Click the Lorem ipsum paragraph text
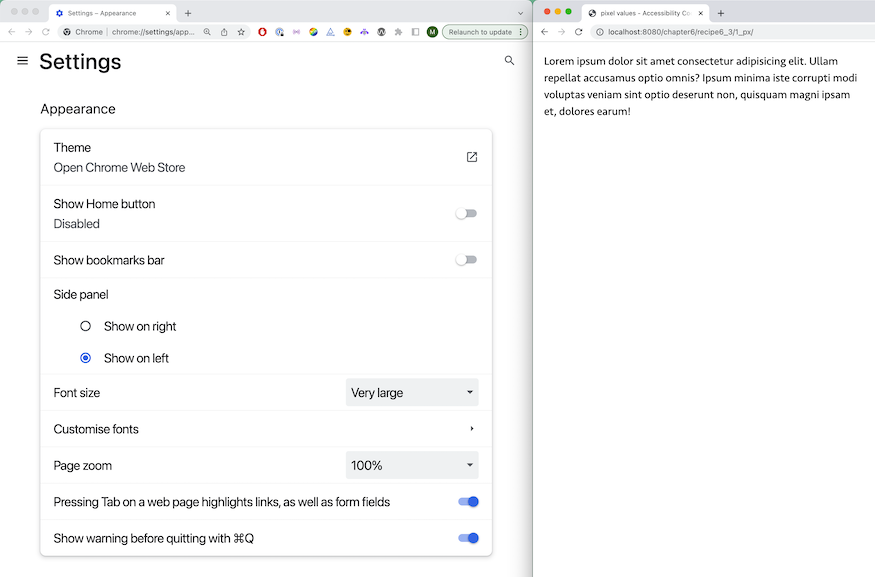Image resolution: width=875 pixels, height=577 pixels. tap(700, 86)
